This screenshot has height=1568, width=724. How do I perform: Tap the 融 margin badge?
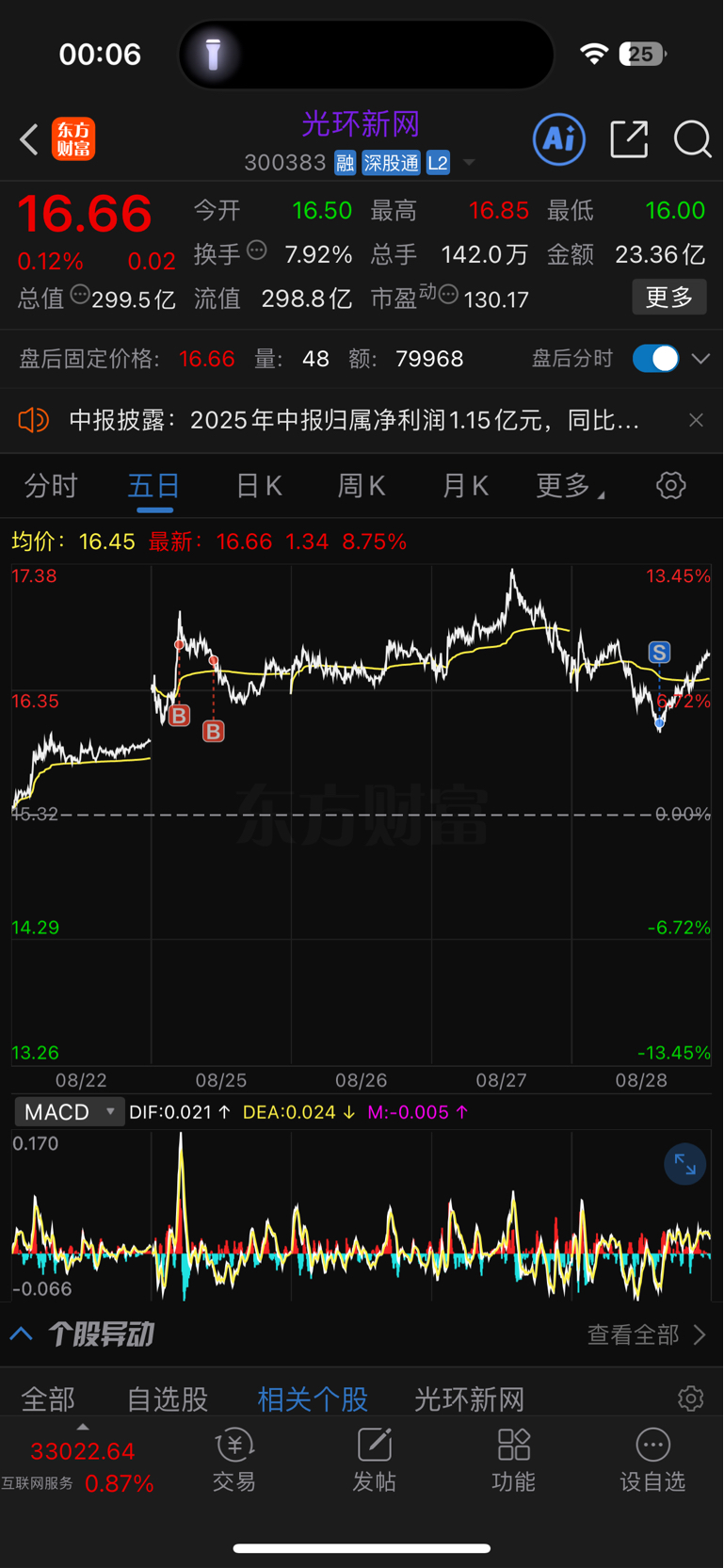[x=345, y=163]
